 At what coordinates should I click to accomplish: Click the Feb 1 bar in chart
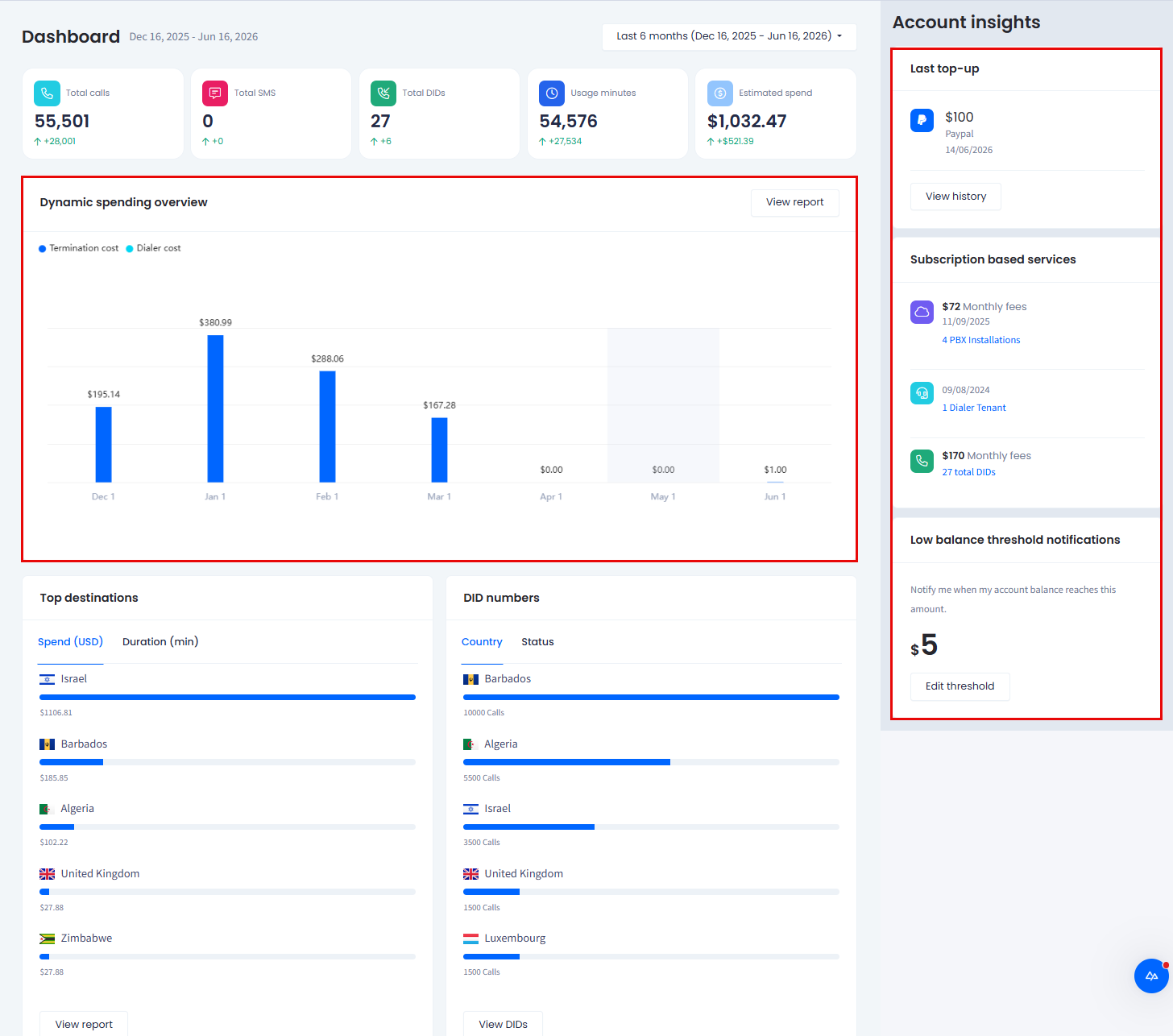pos(327,427)
